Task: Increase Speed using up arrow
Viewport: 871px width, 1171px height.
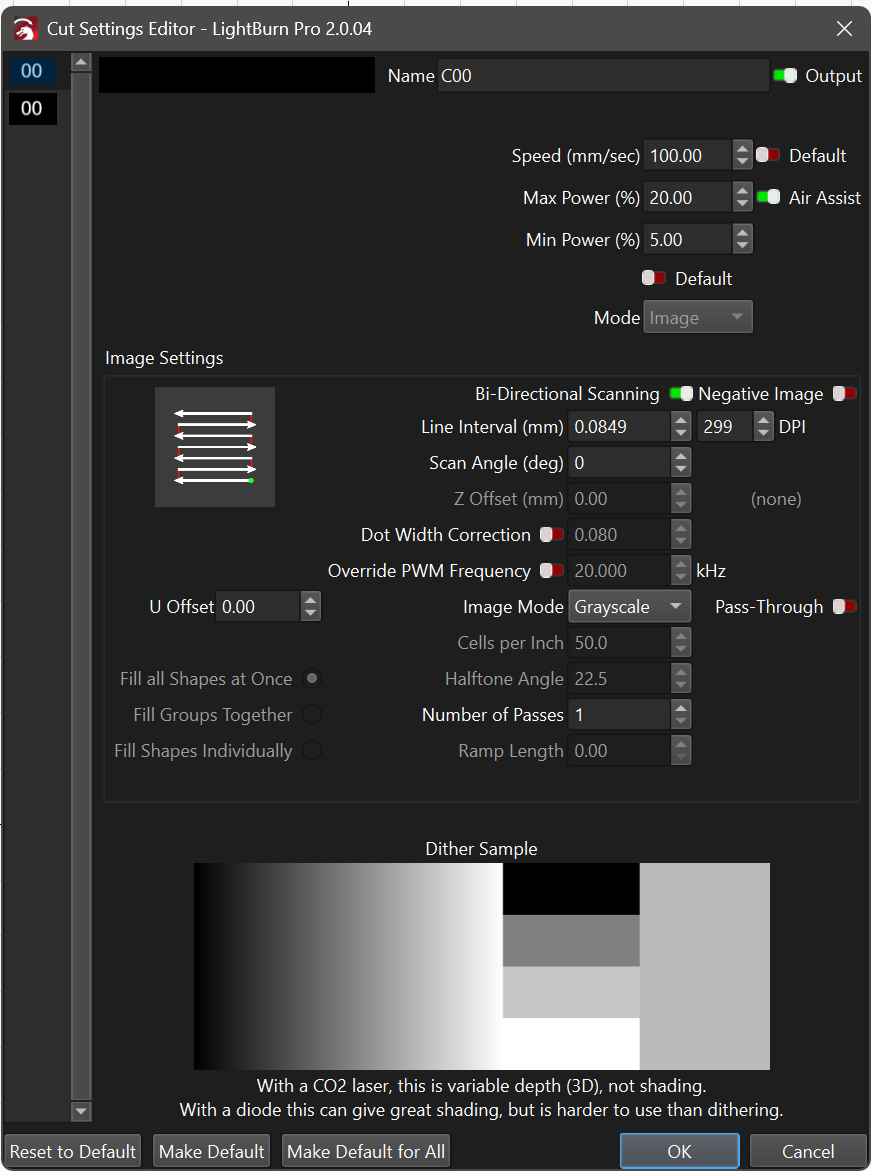Action: tap(742, 149)
